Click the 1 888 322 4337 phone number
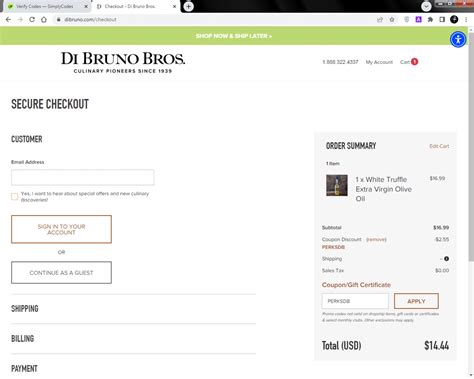This screenshot has width=474, height=379. [x=340, y=62]
